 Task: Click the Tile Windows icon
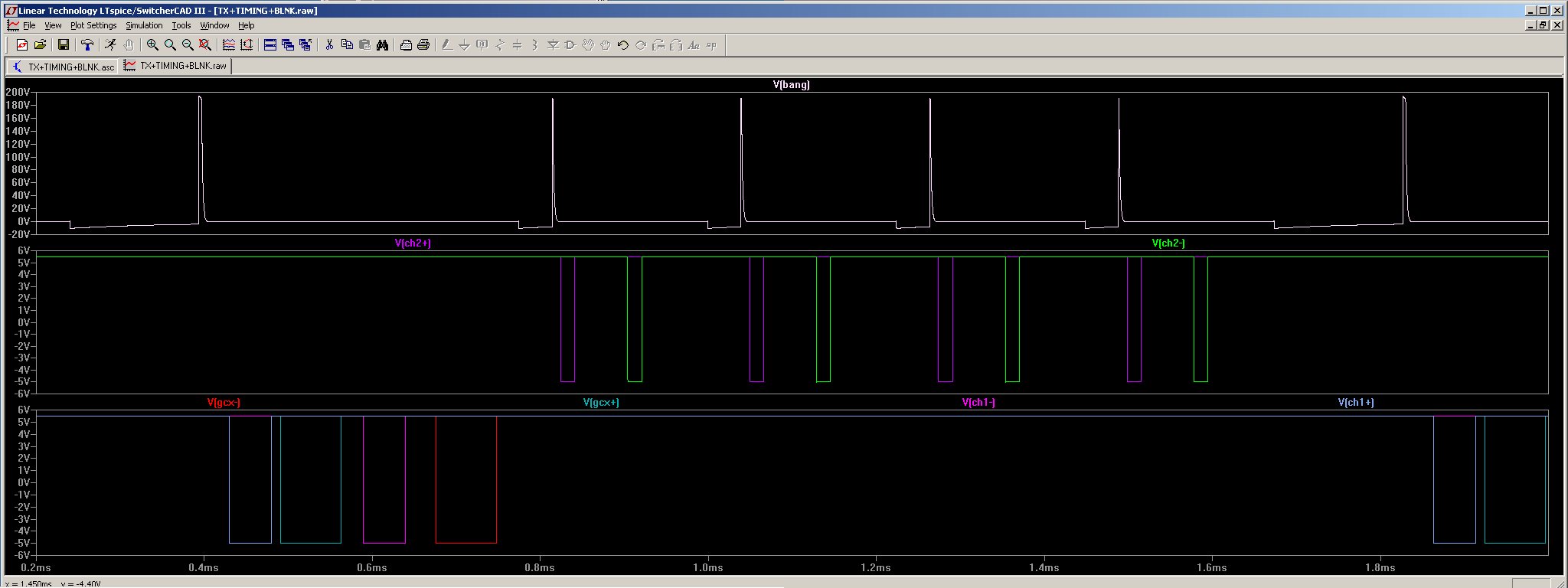point(270,45)
